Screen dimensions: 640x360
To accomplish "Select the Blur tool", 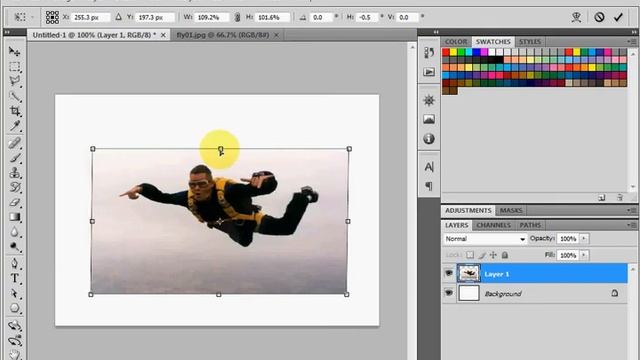I will click(14, 232).
